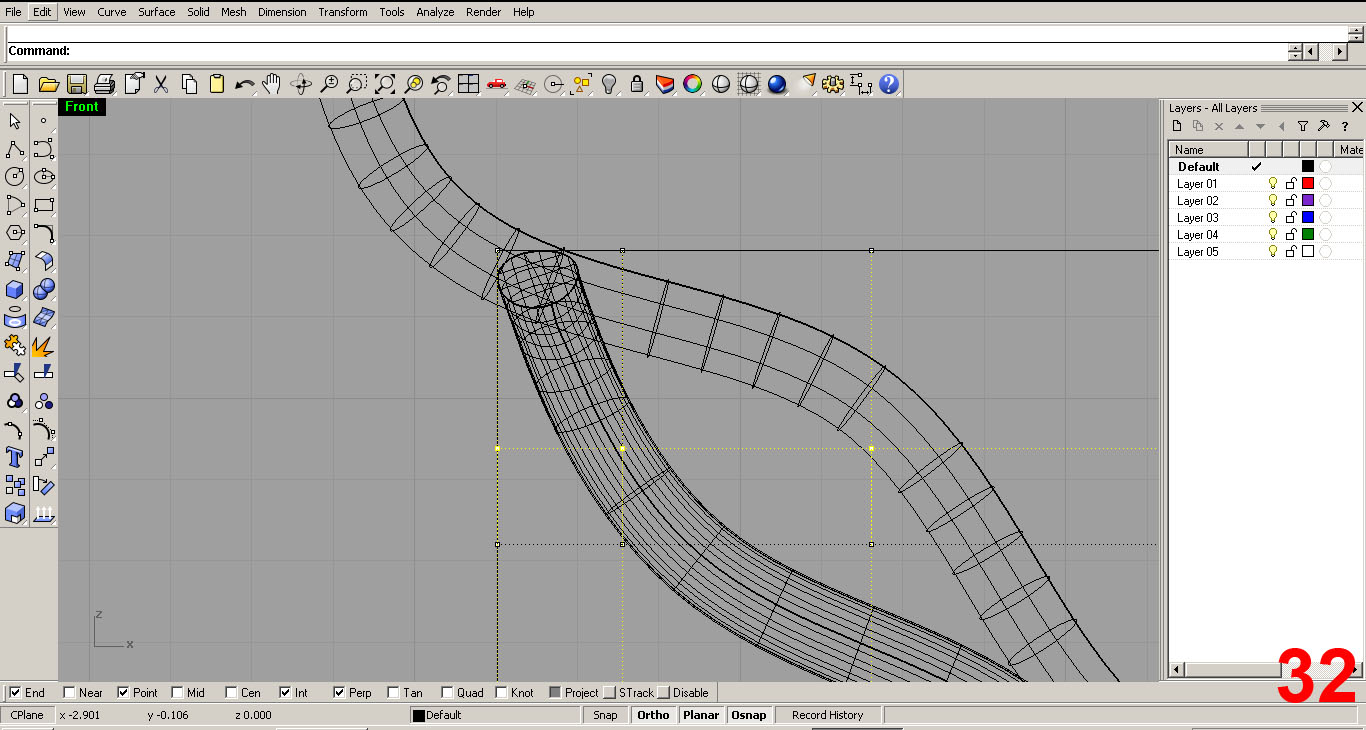
Task: Click the Fillet Curves icon
Action: click(43, 233)
